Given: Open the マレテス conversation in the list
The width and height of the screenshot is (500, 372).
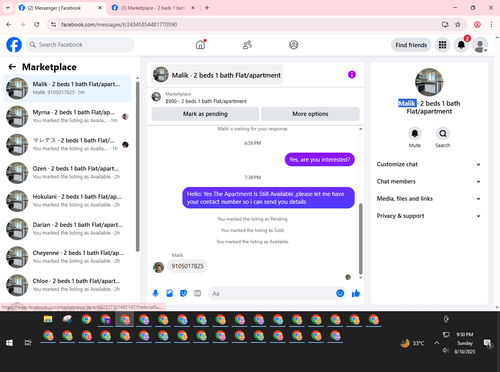Looking at the screenshot, I should 67,145.
